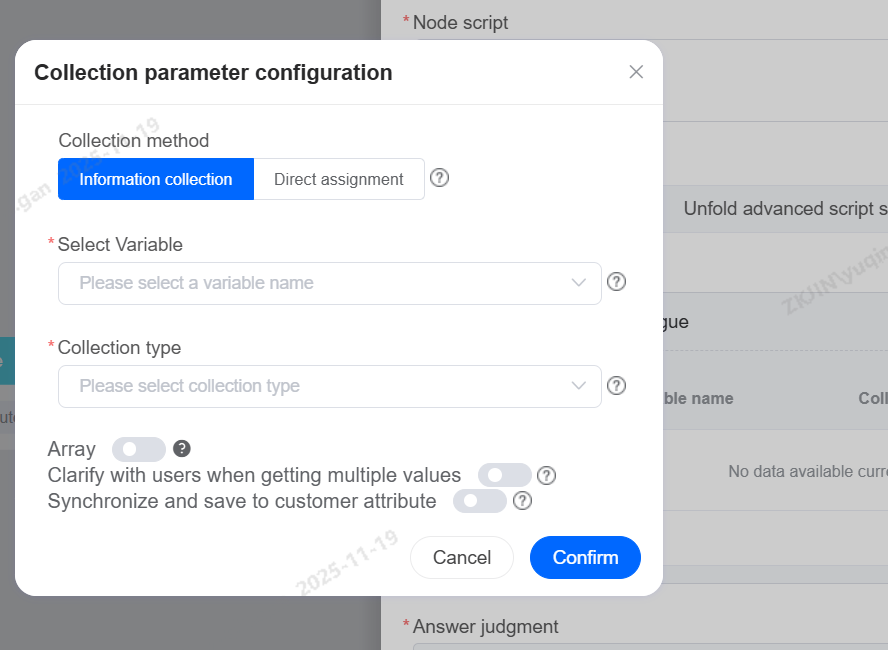Image resolution: width=888 pixels, height=650 pixels.
Task: Close the Collection parameter configuration dialog
Action: coord(636,72)
